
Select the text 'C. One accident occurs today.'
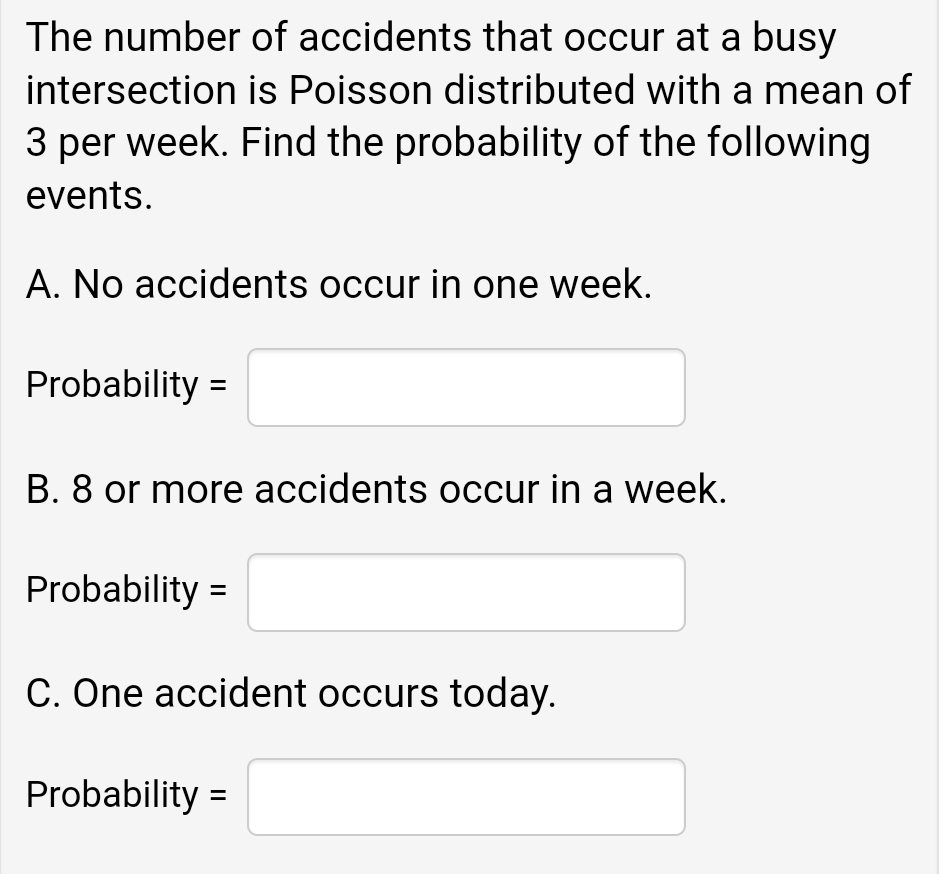[291, 693]
